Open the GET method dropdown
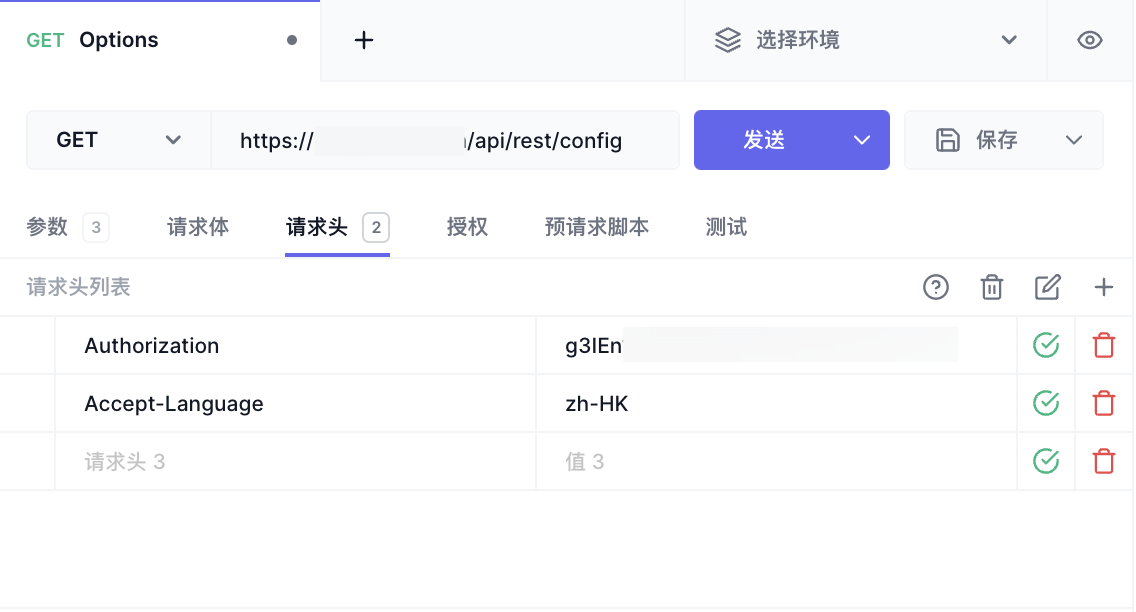Viewport: 1136px width, 612px height. pyautogui.click(x=118, y=140)
